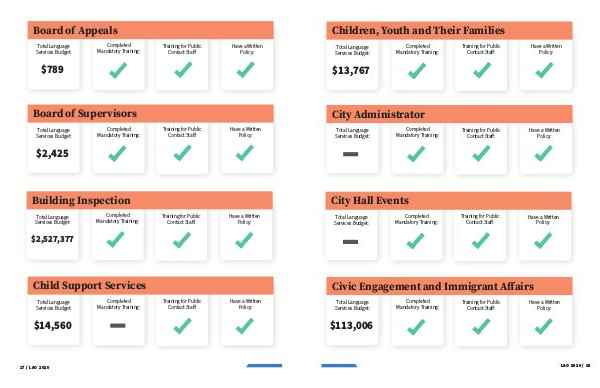This screenshot has width=600, height=388.
Task: Click the $2,527,377 budget amount
Action: tap(52, 239)
